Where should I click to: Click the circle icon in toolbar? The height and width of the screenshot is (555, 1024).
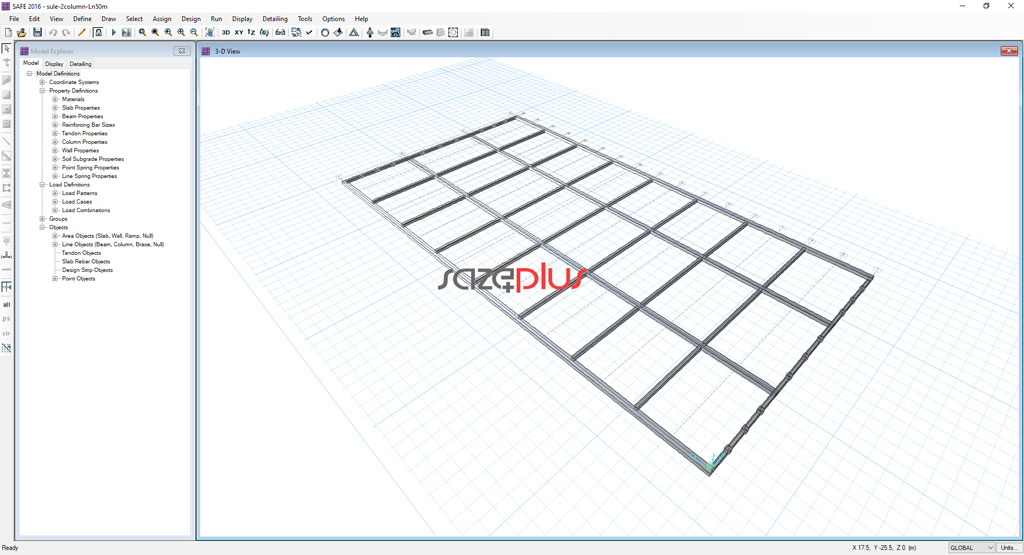click(x=325, y=32)
